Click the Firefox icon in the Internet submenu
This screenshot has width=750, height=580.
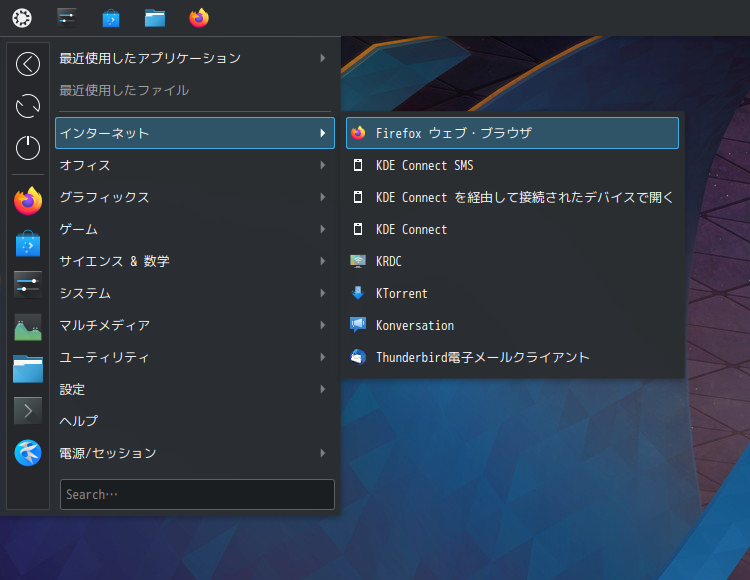pos(358,133)
